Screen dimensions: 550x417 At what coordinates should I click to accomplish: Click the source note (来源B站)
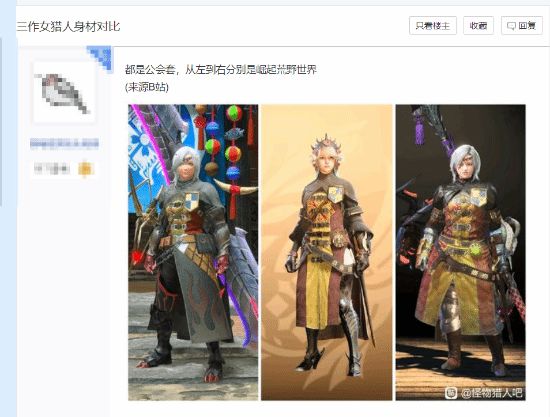(147, 87)
